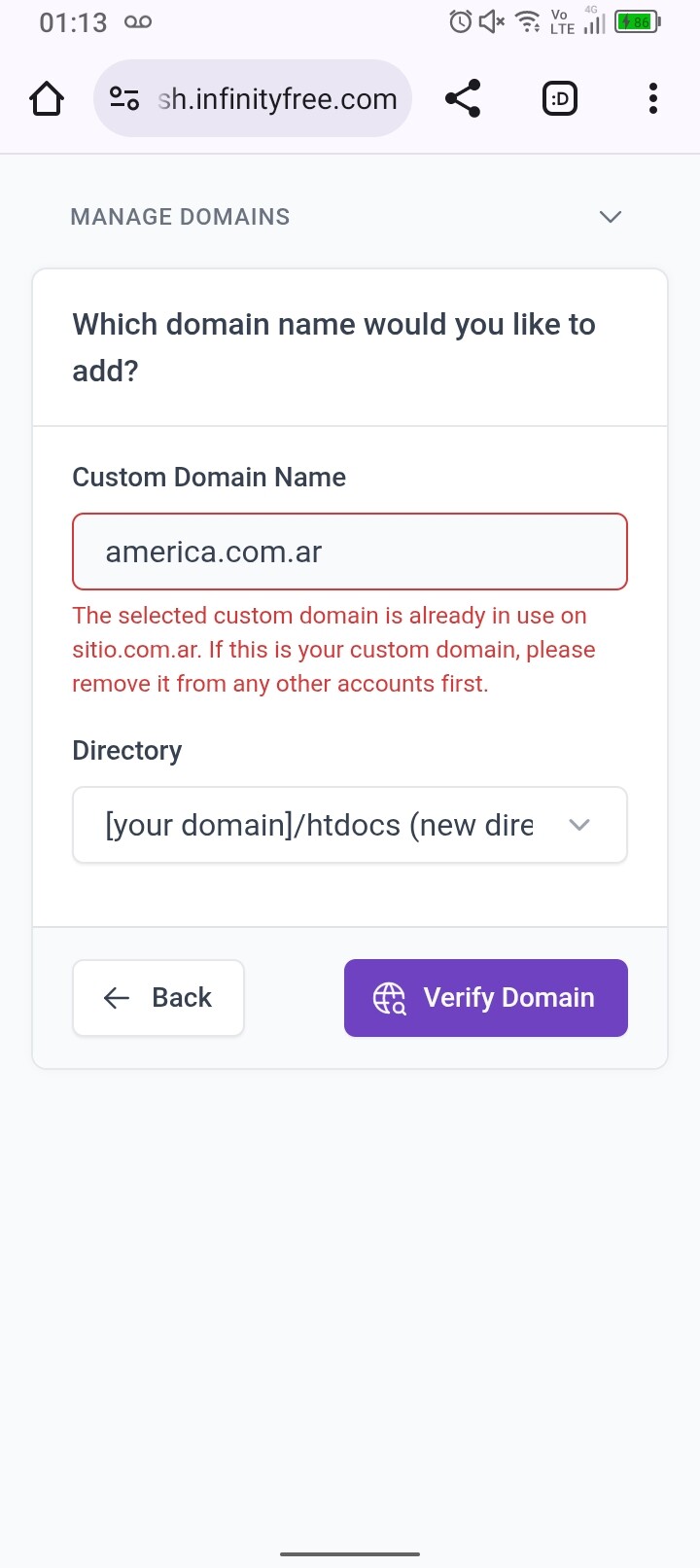Tap the Wi-Fi status icon
The width and height of the screenshot is (700, 1568).
[x=528, y=21]
